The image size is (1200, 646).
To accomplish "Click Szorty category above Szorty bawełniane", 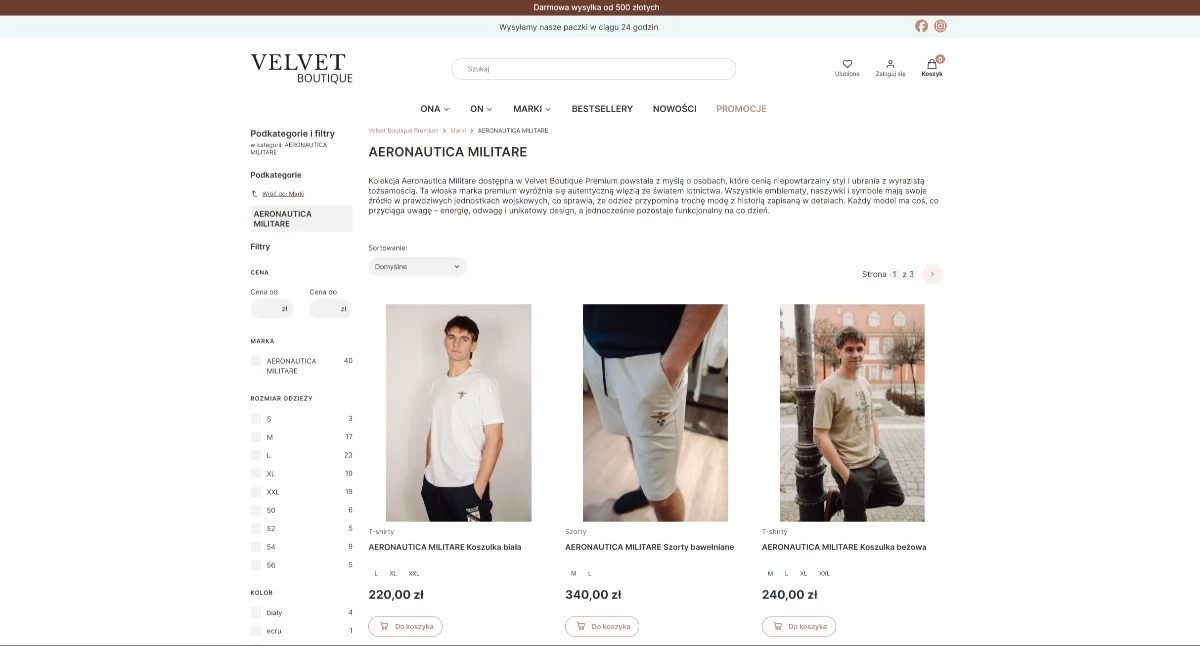I will pos(576,532).
